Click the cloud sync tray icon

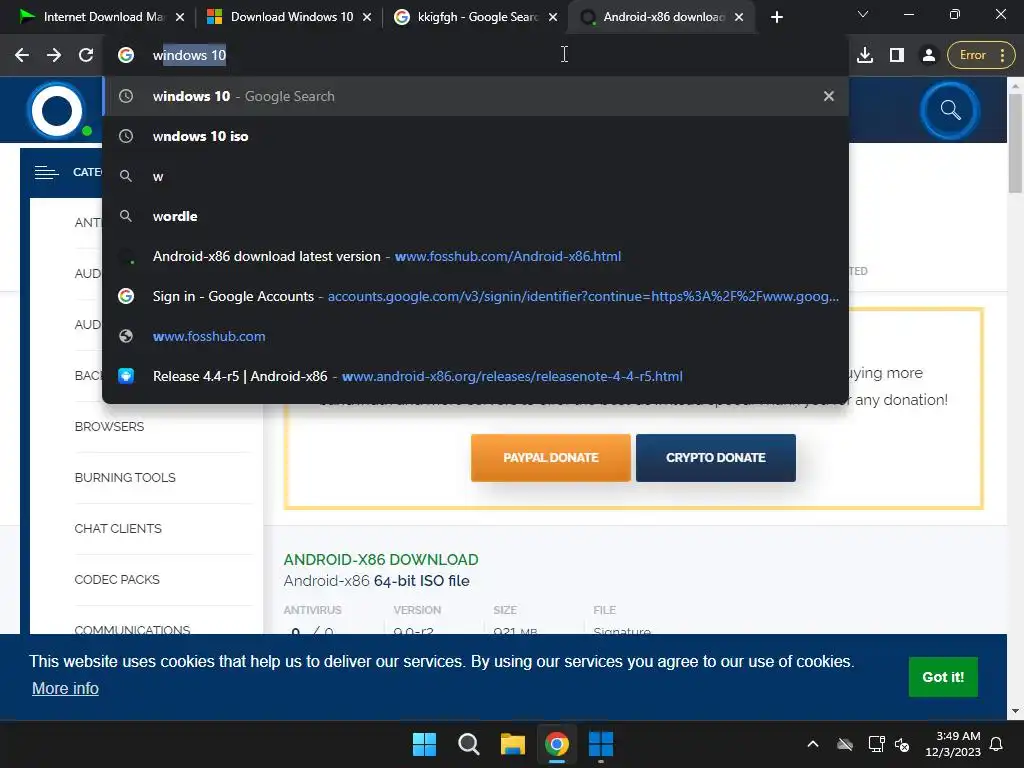click(x=845, y=744)
